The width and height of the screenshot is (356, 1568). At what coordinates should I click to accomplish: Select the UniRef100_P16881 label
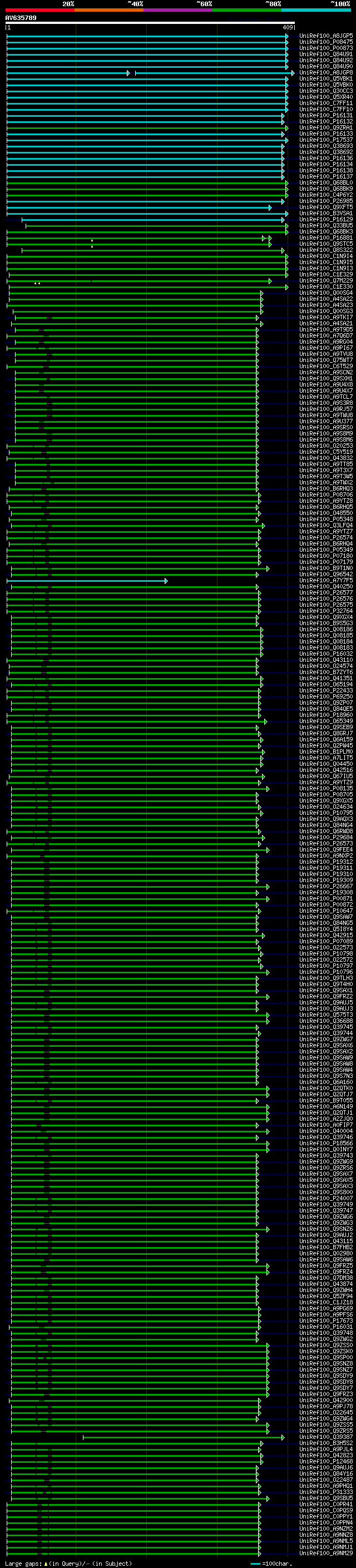pos(326,238)
